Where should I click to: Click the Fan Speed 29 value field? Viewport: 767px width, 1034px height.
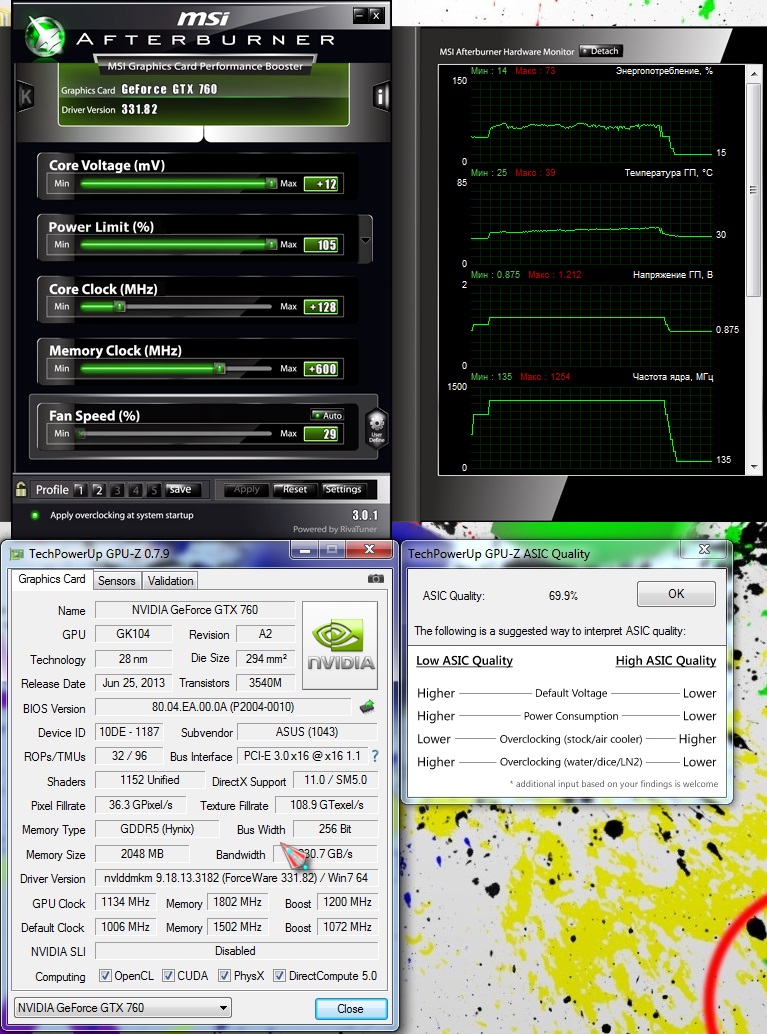[321, 434]
